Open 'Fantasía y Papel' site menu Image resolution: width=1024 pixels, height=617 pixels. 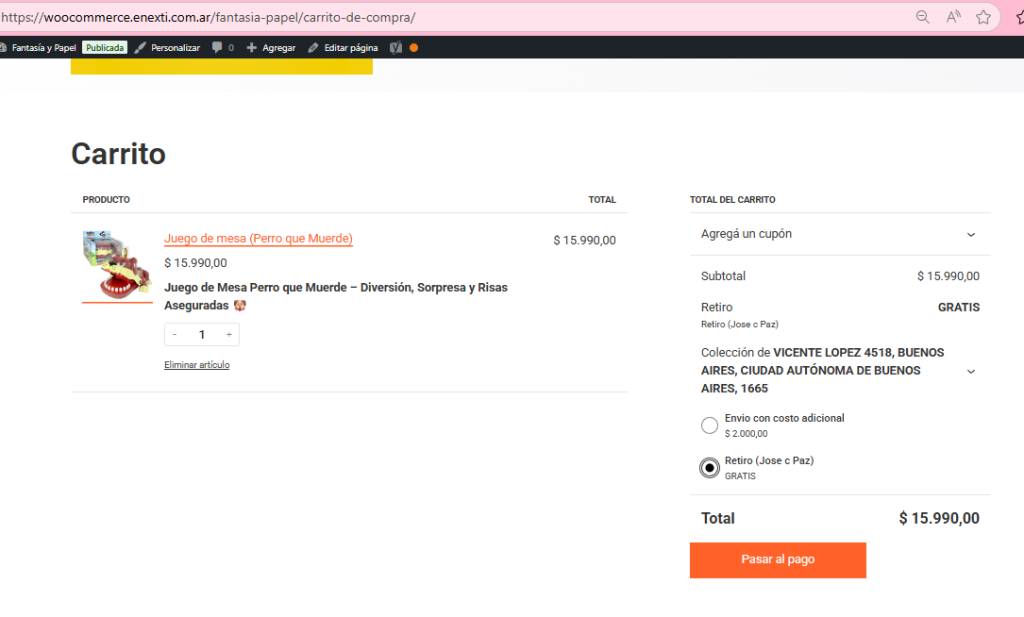(x=43, y=47)
